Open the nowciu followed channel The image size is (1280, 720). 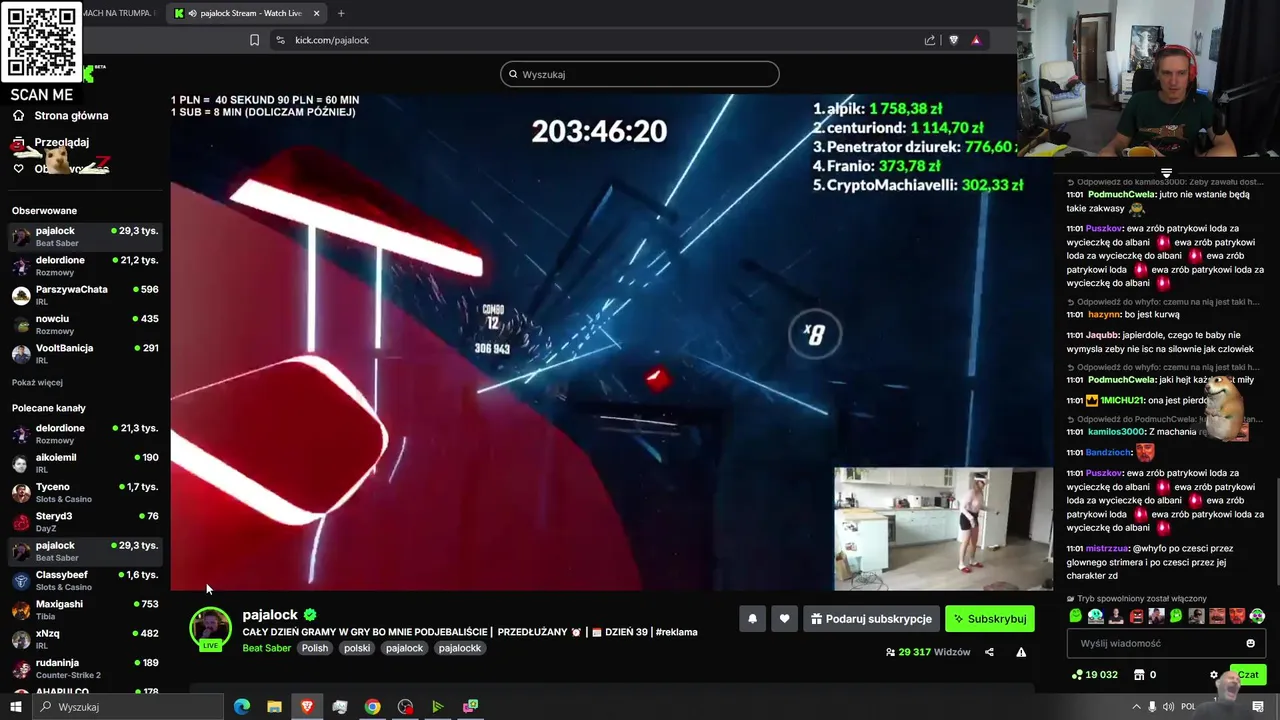tap(84, 324)
